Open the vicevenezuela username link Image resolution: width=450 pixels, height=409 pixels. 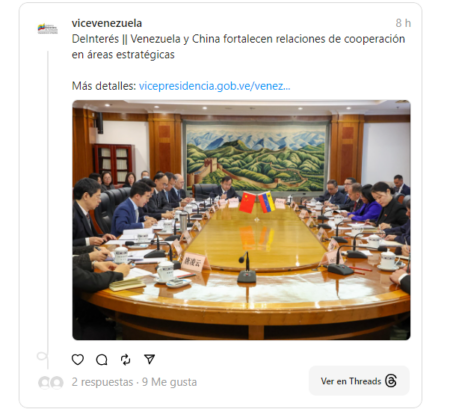point(107,23)
